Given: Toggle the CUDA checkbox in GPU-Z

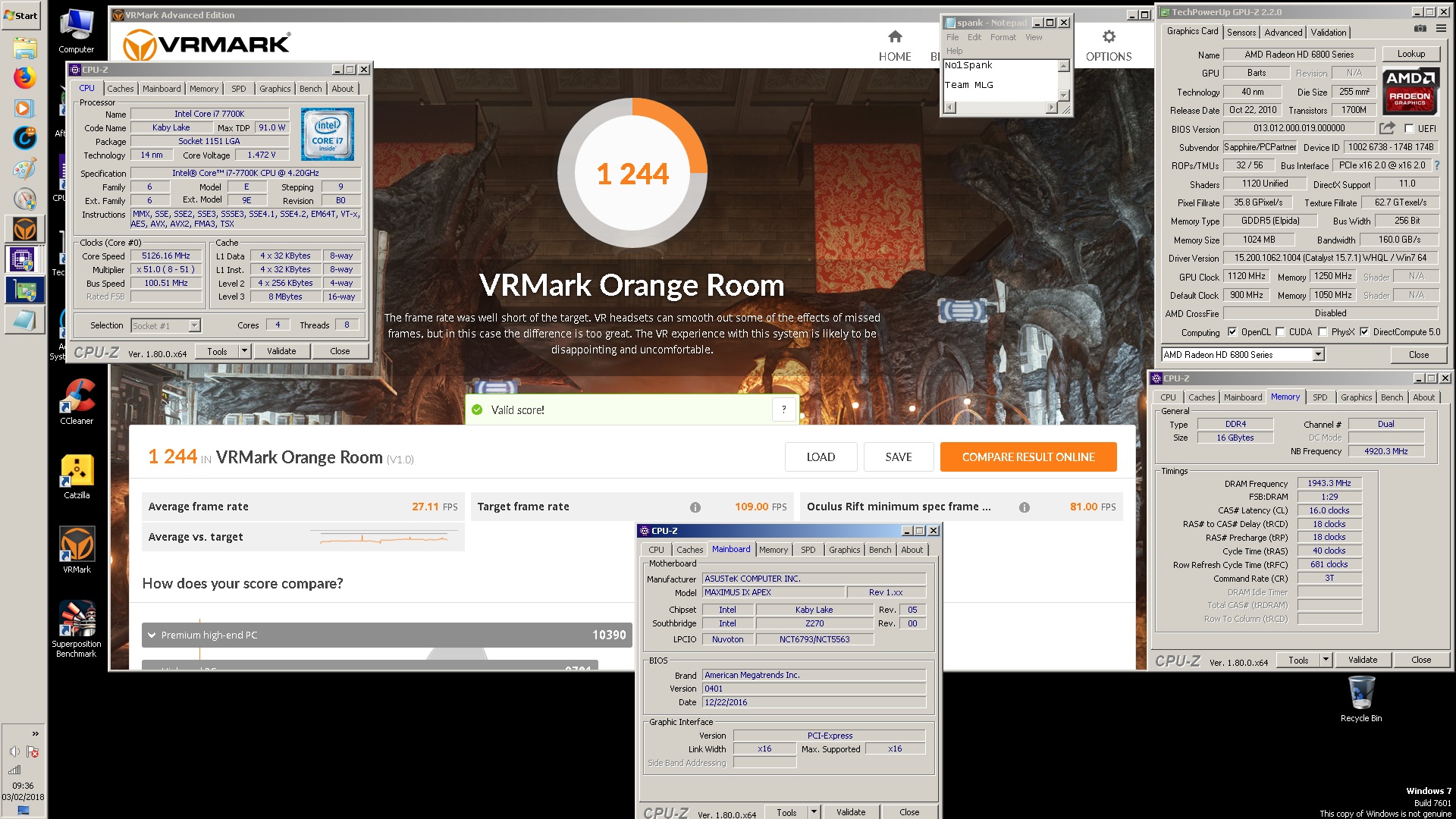Looking at the screenshot, I should [x=1280, y=331].
